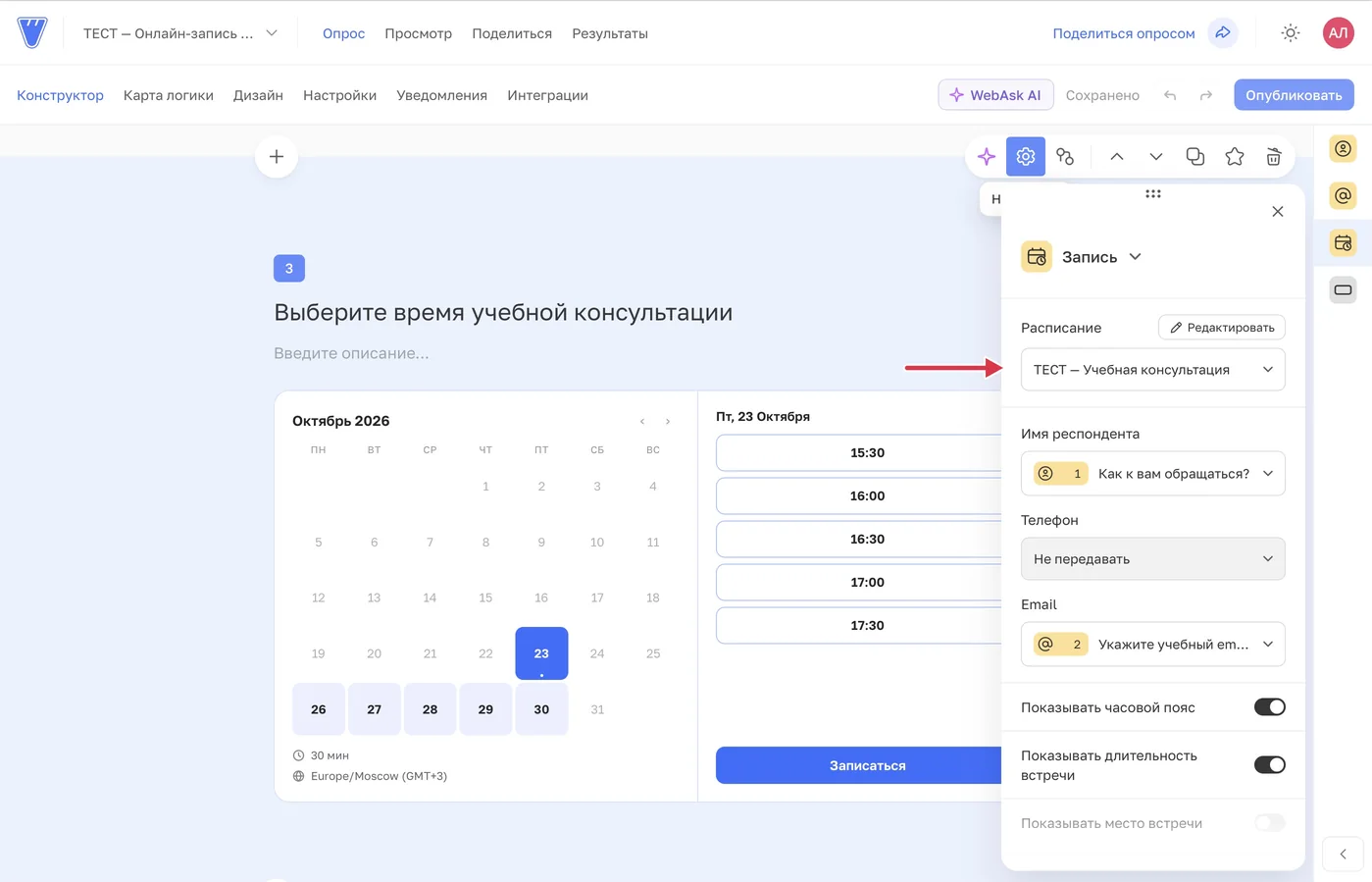Switch to the Результаты tab
The width and height of the screenshot is (1372, 882).
[x=610, y=33]
